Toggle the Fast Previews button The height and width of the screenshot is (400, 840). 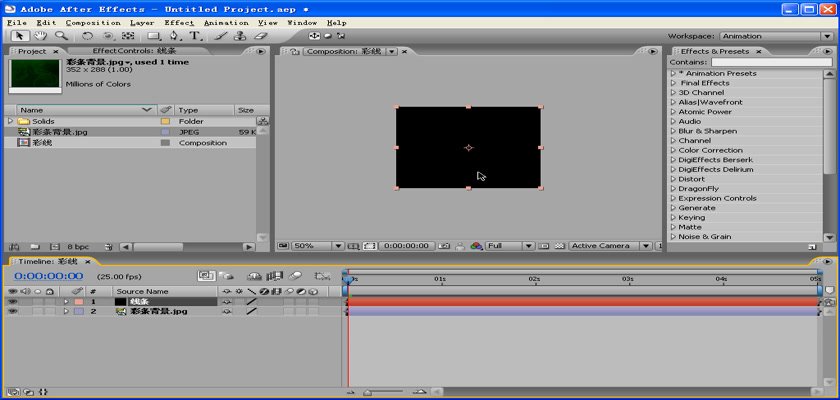[x=544, y=246]
